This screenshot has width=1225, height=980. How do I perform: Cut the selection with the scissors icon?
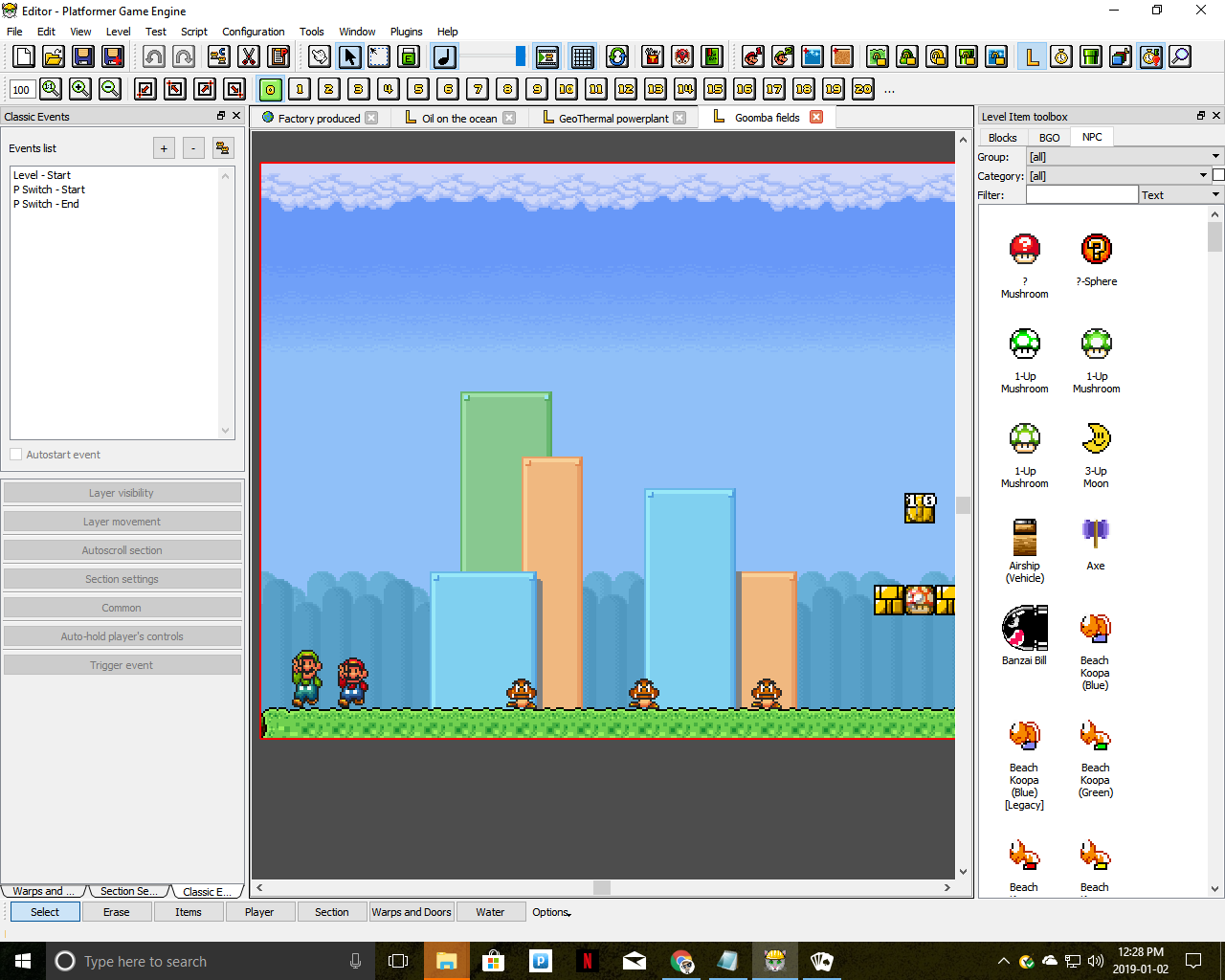(x=249, y=56)
